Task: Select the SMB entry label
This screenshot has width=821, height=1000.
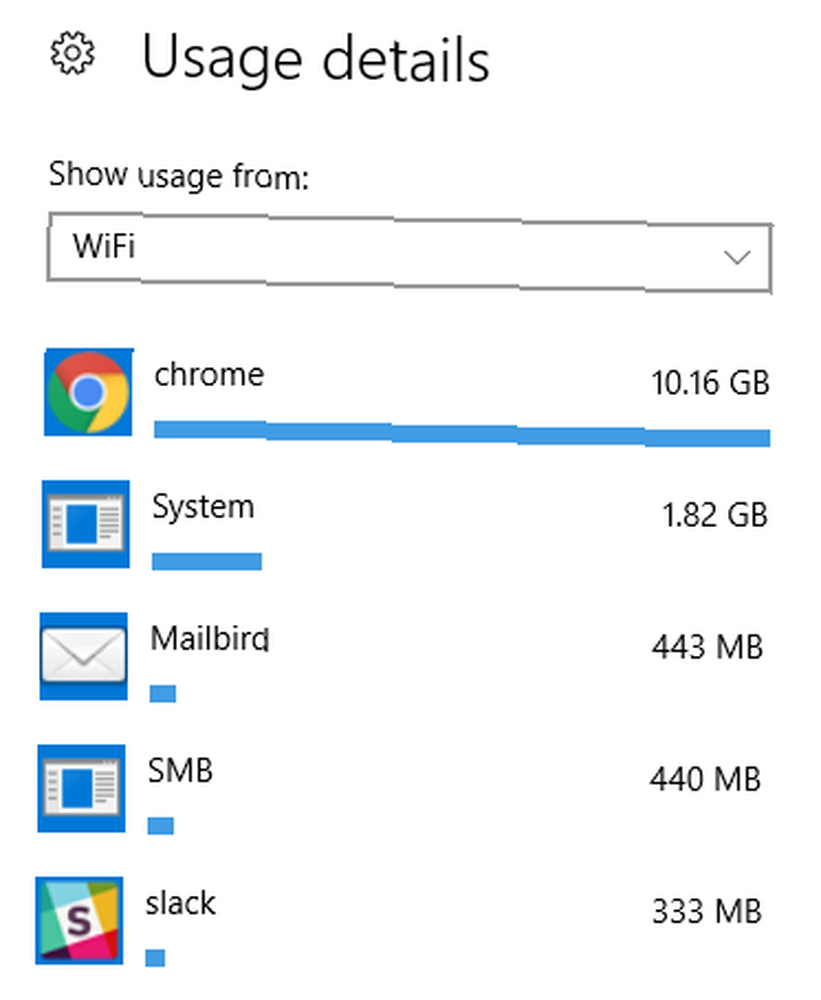Action: coord(181,770)
